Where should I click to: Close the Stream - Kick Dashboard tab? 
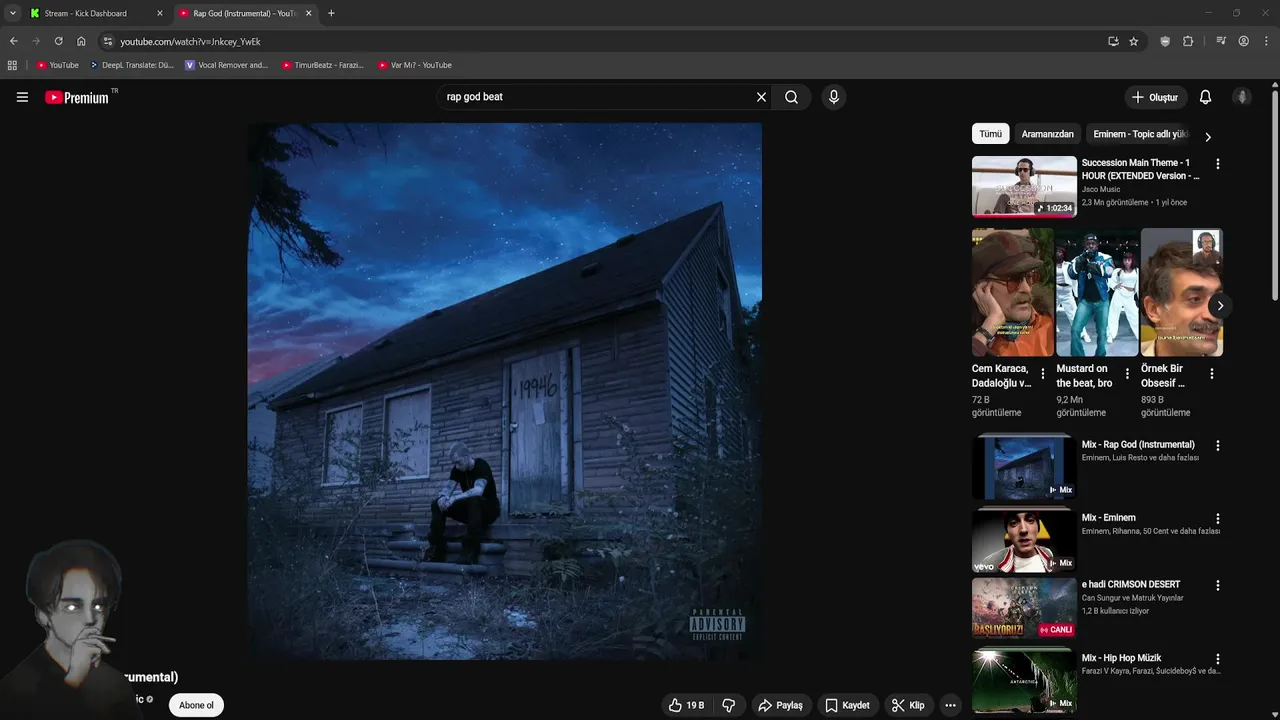(x=159, y=13)
